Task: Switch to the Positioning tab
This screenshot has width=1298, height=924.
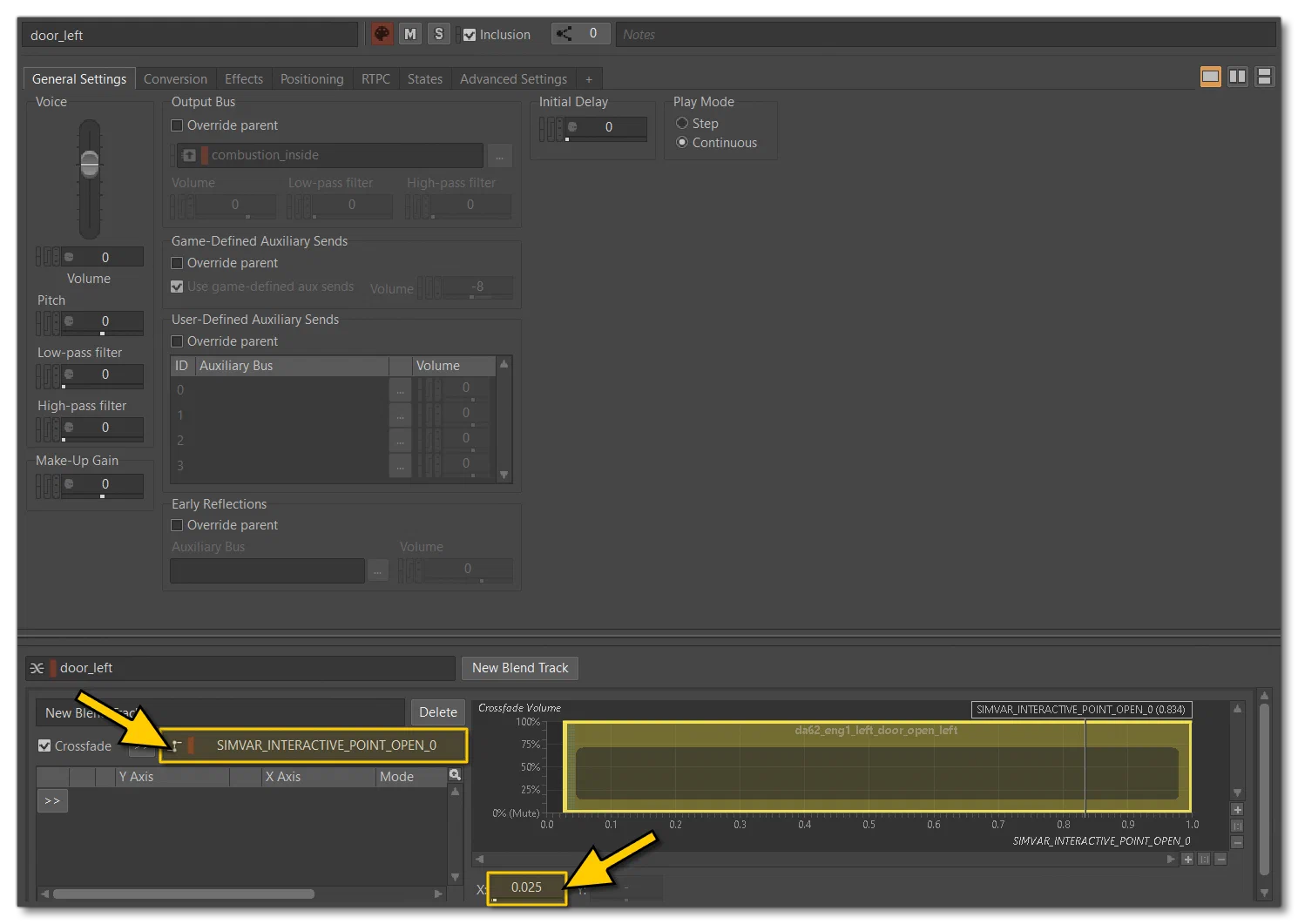Action: [x=312, y=78]
